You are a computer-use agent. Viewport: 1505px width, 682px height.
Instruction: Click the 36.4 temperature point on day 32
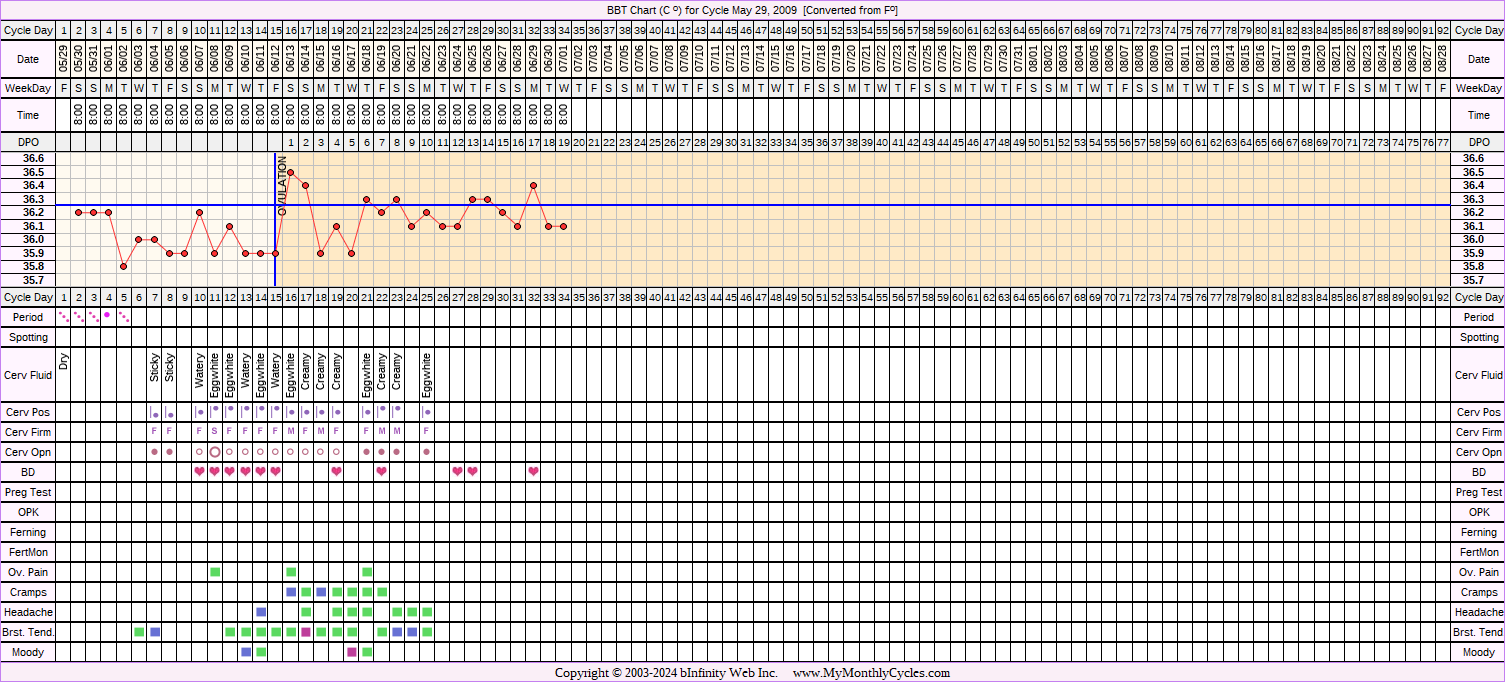534,185
